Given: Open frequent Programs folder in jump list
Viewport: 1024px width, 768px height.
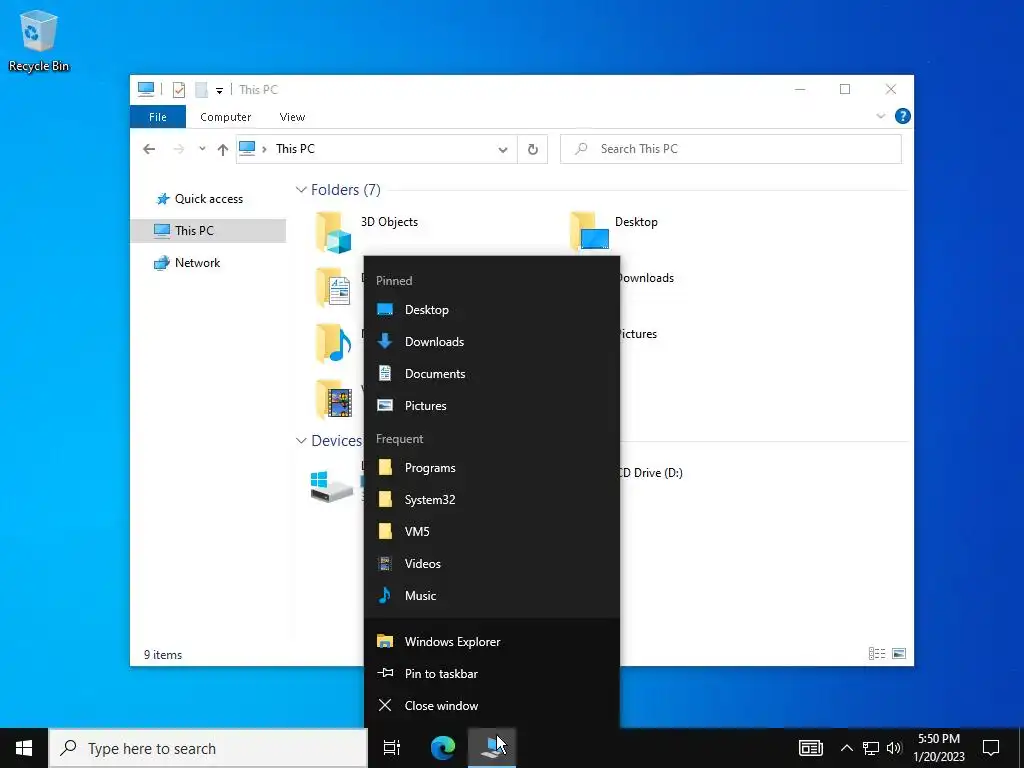Looking at the screenshot, I should point(492,468).
